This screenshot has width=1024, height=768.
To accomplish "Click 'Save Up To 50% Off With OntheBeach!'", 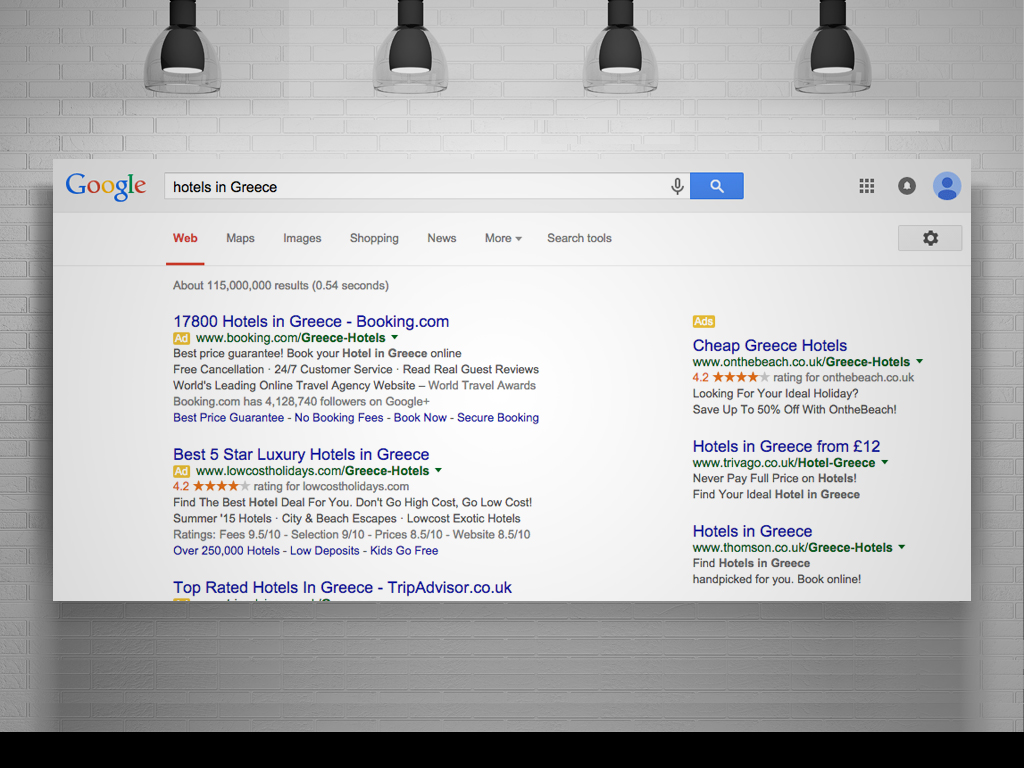I will pyautogui.click(x=794, y=409).
